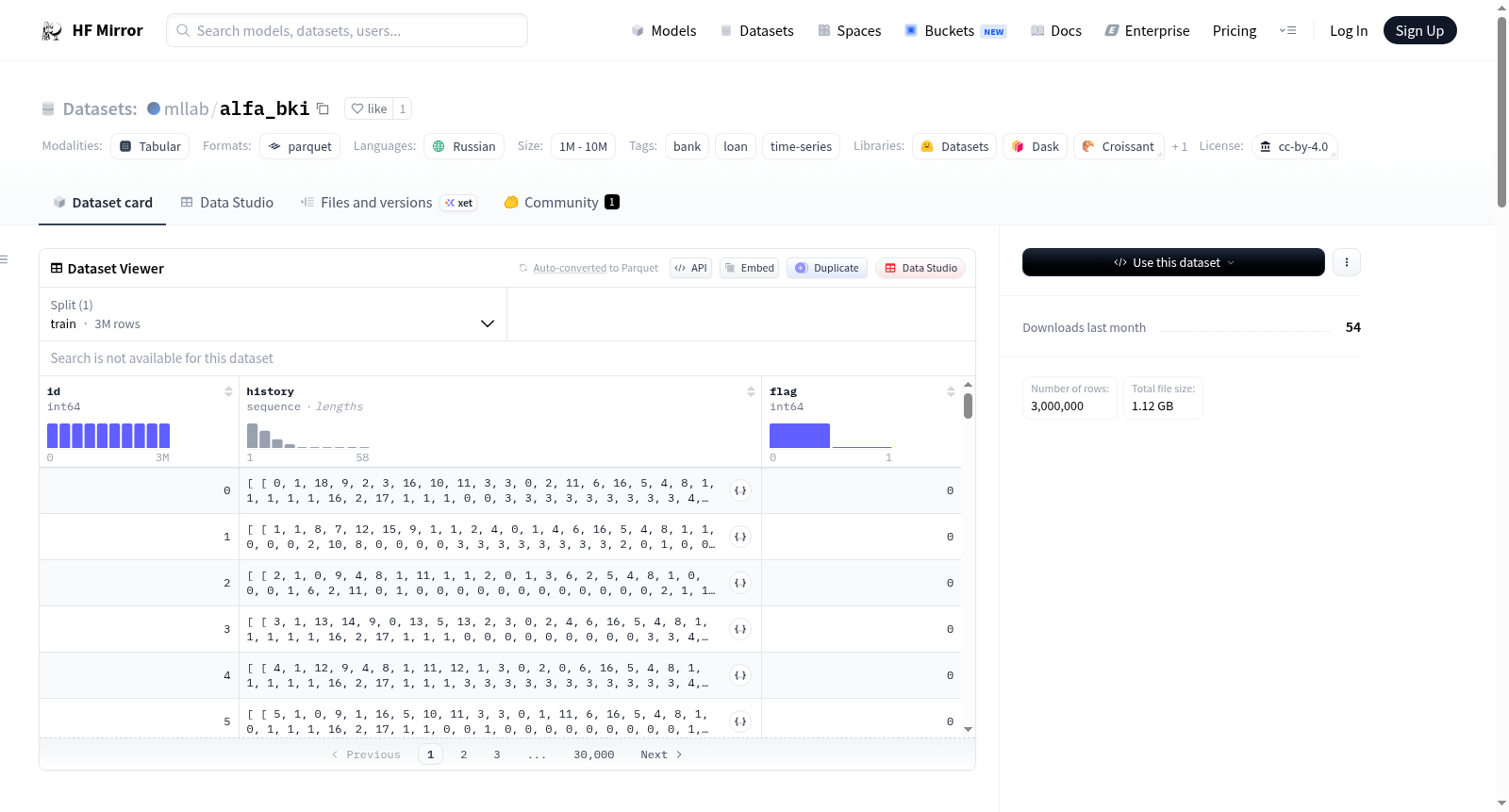Open the Use this dataset dropdown
The height and width of the screenshot is (812, 1509).
(x=1173, y=262)
